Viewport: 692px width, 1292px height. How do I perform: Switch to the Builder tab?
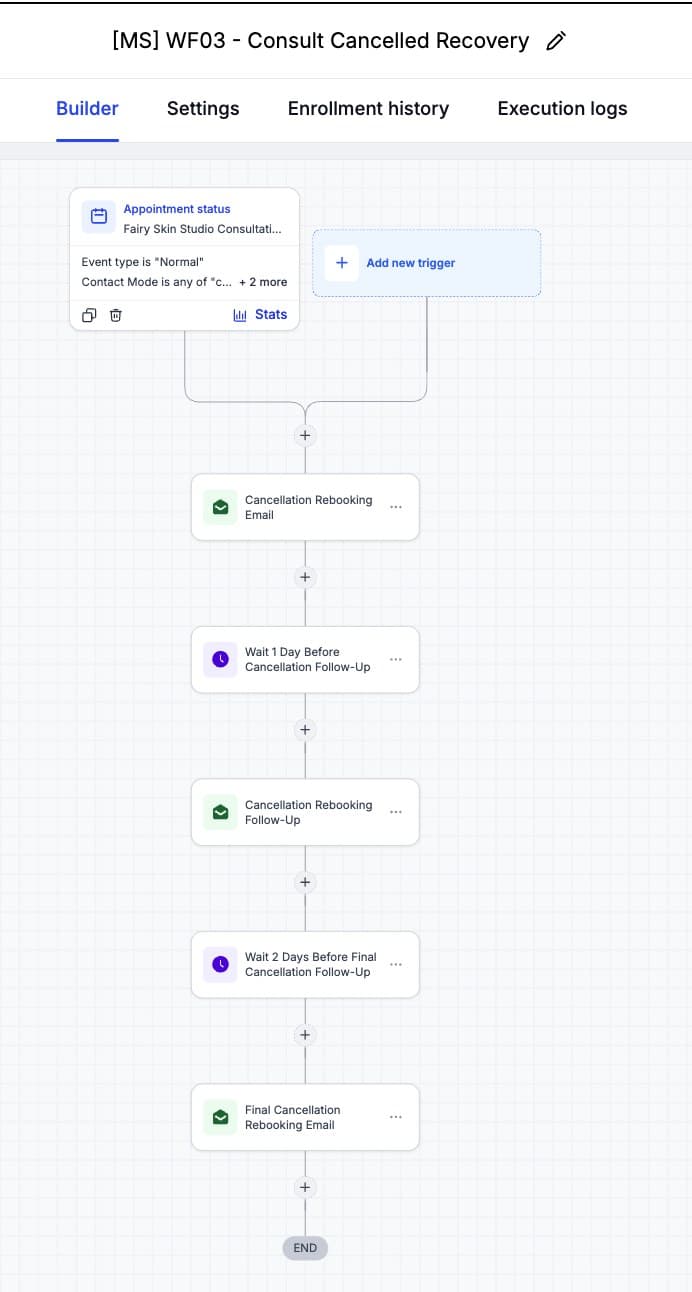[87, 109]
